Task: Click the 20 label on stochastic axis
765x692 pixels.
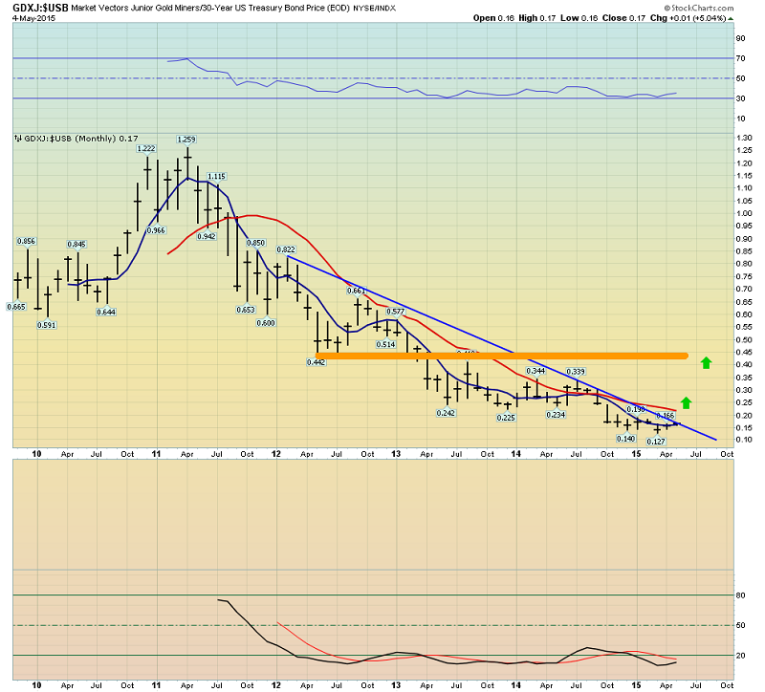Action: tap(741, 655)
